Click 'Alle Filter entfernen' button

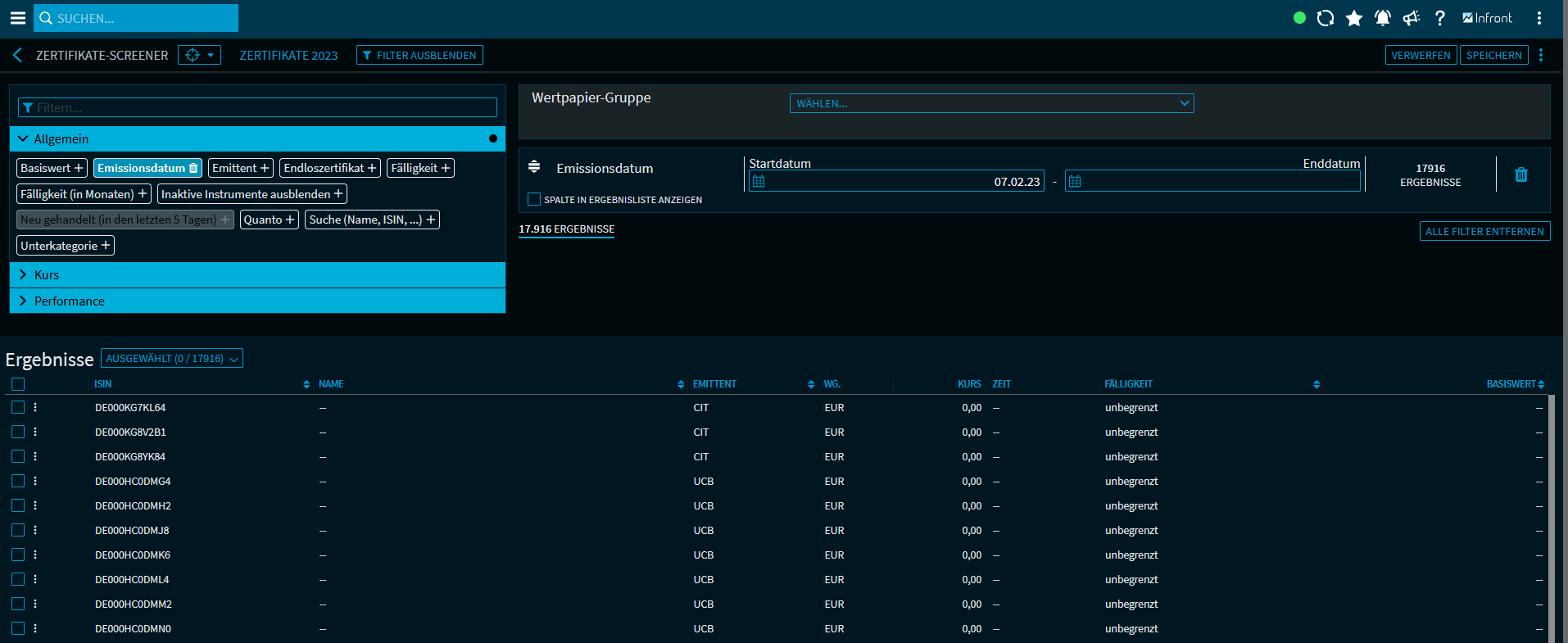[1484, 232]
